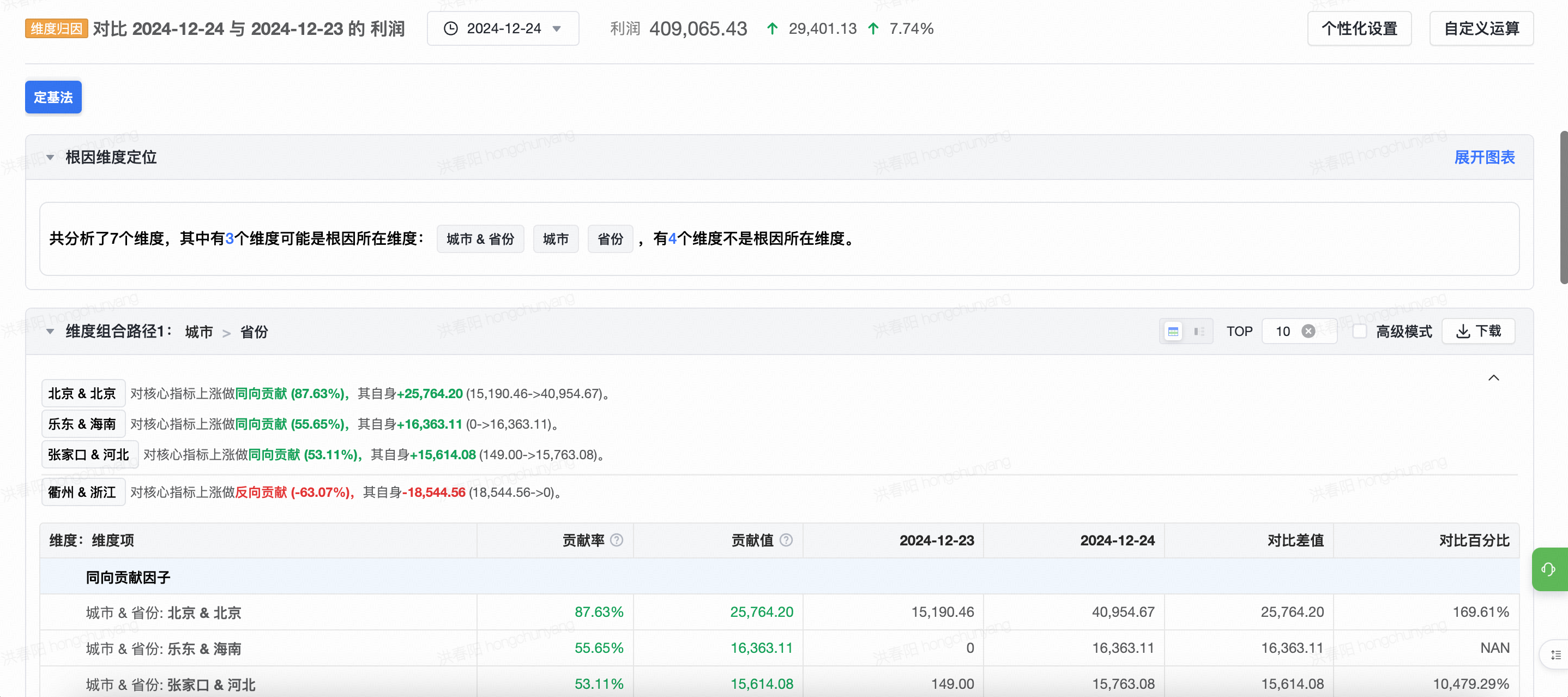
Task: Download the table with 下载 button
Action: click(1477, 331)
